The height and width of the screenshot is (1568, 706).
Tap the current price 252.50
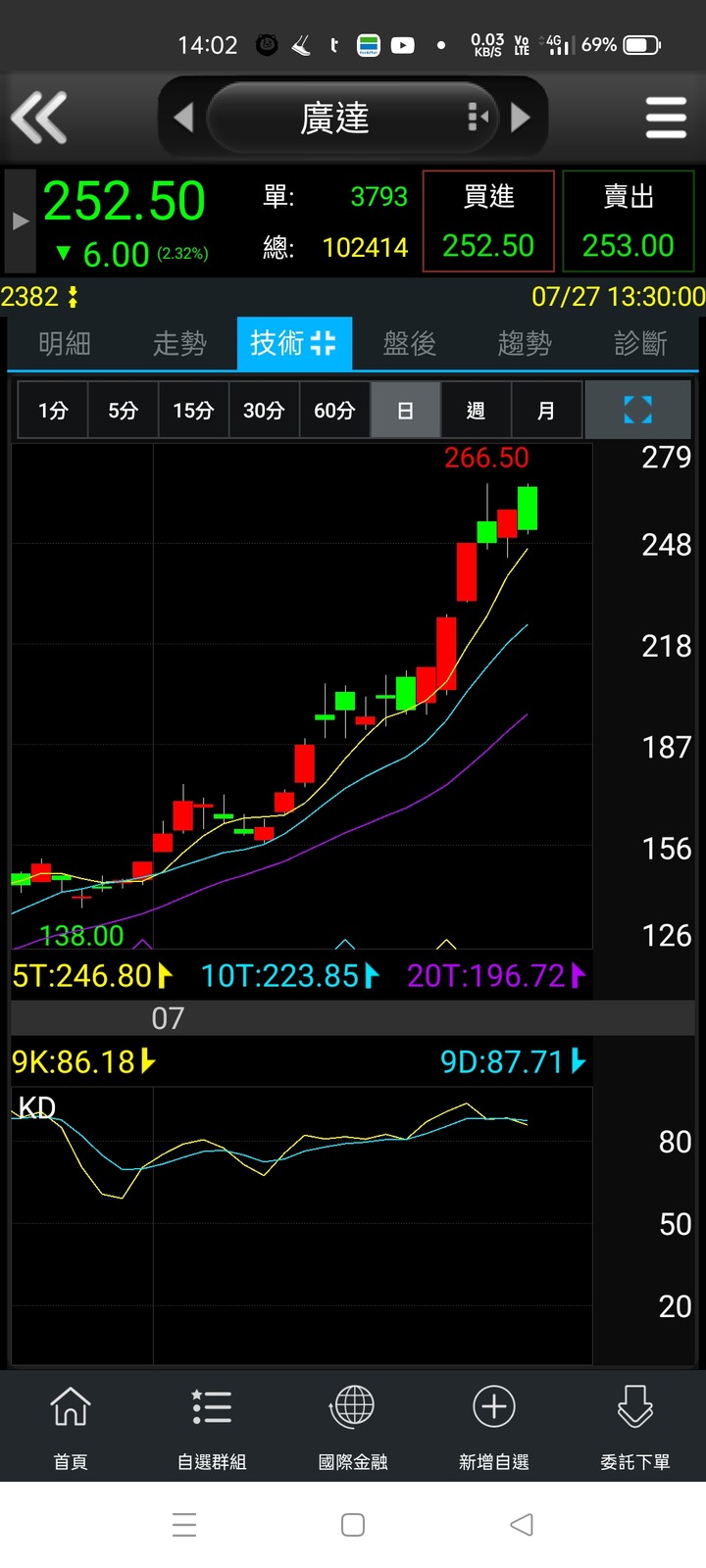(125, 202)
